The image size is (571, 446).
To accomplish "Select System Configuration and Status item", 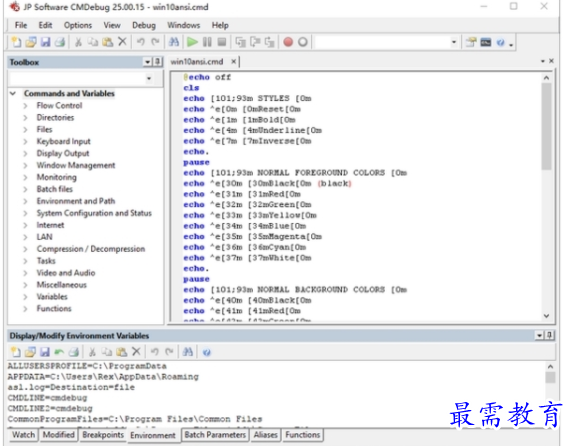I will [x=94, y=213].
